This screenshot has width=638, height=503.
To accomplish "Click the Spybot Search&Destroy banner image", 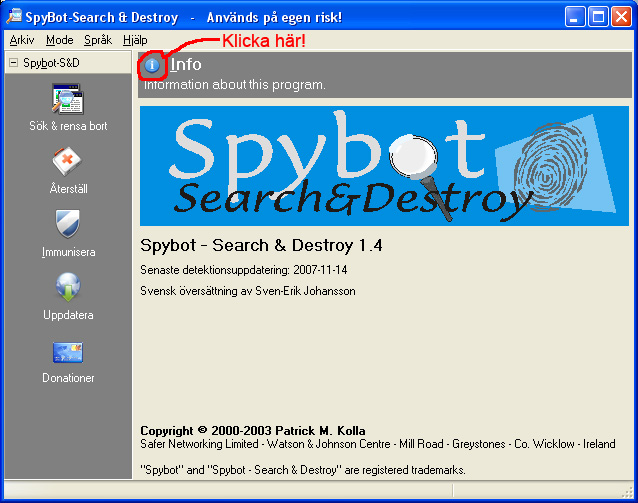I will tap(384, 166).
